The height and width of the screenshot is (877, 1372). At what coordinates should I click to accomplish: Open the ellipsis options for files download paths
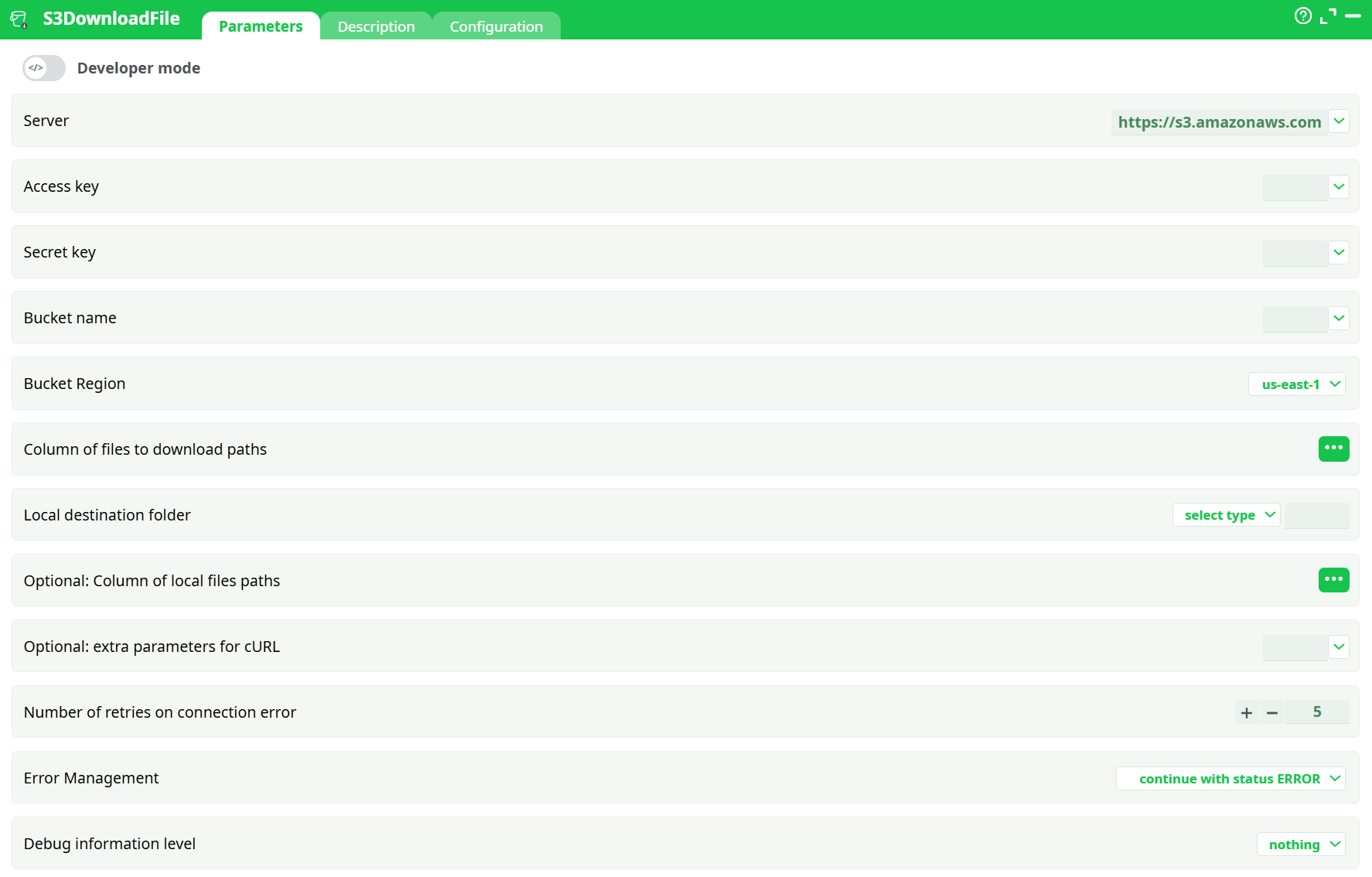click(x=1334, y=449)
